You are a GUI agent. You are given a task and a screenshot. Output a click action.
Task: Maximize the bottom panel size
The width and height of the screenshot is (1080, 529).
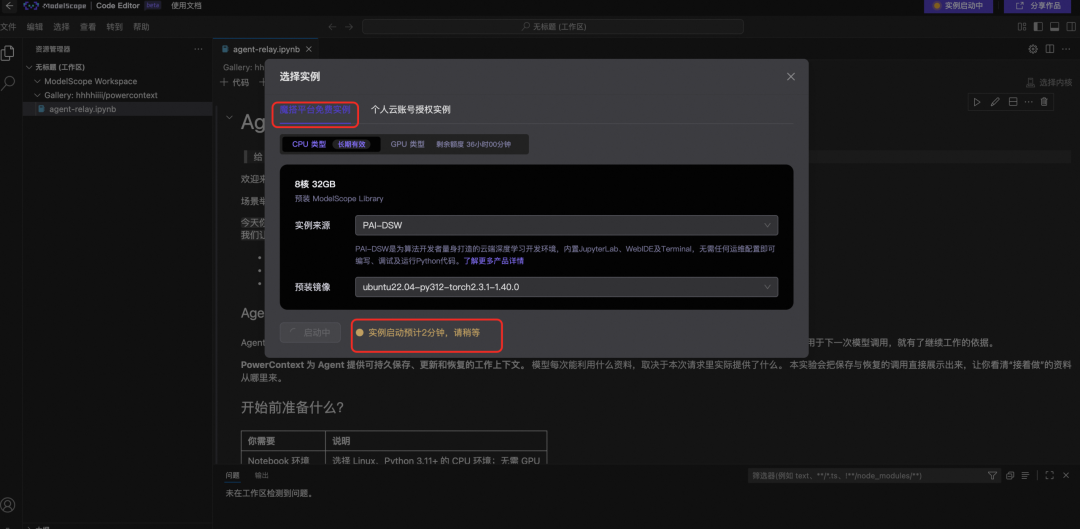click(x=1050, y=475)
